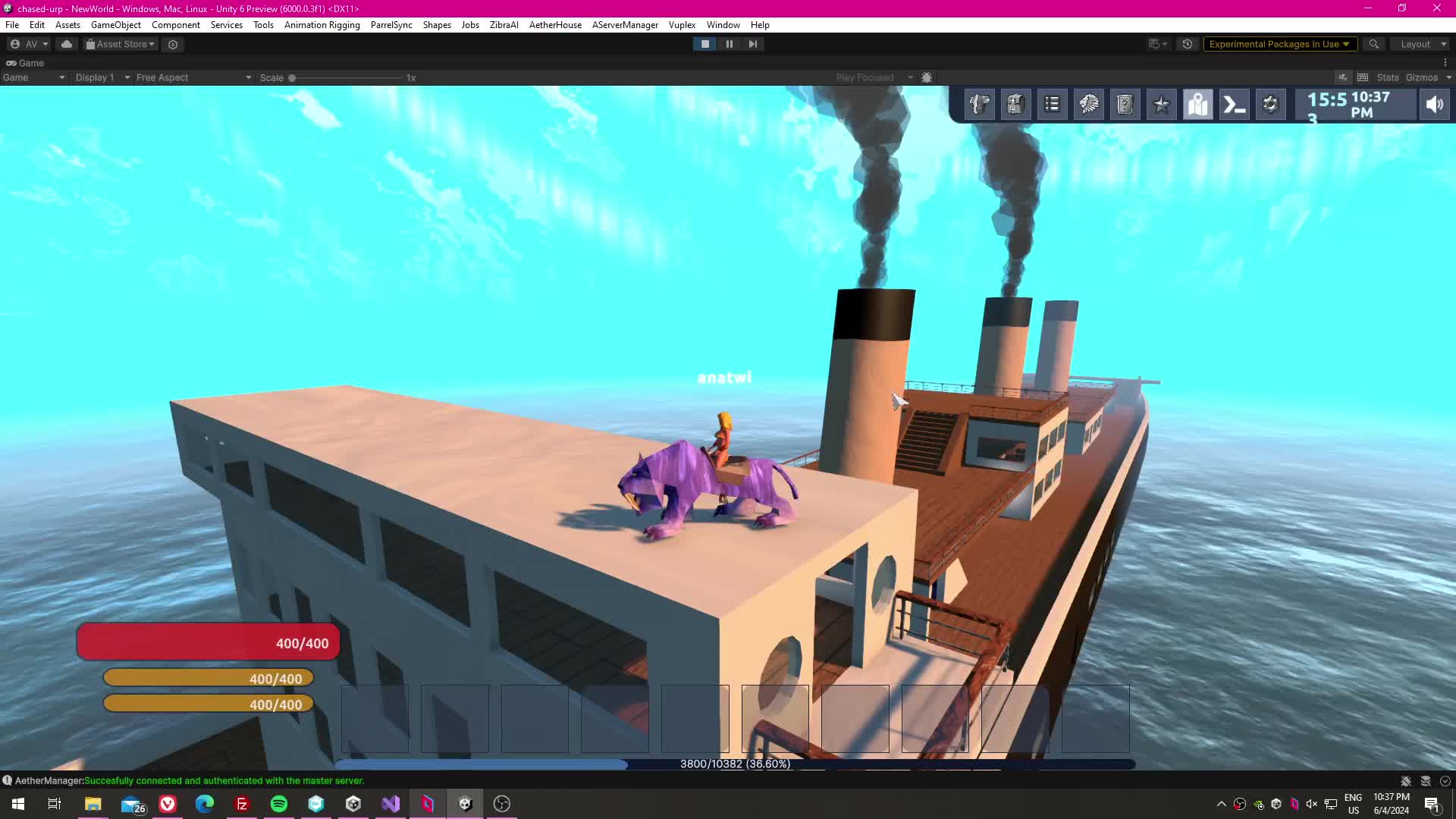
Task: Mute the in-game speaker sound button
Action: pyautogui.click(x=1434, y=105)
